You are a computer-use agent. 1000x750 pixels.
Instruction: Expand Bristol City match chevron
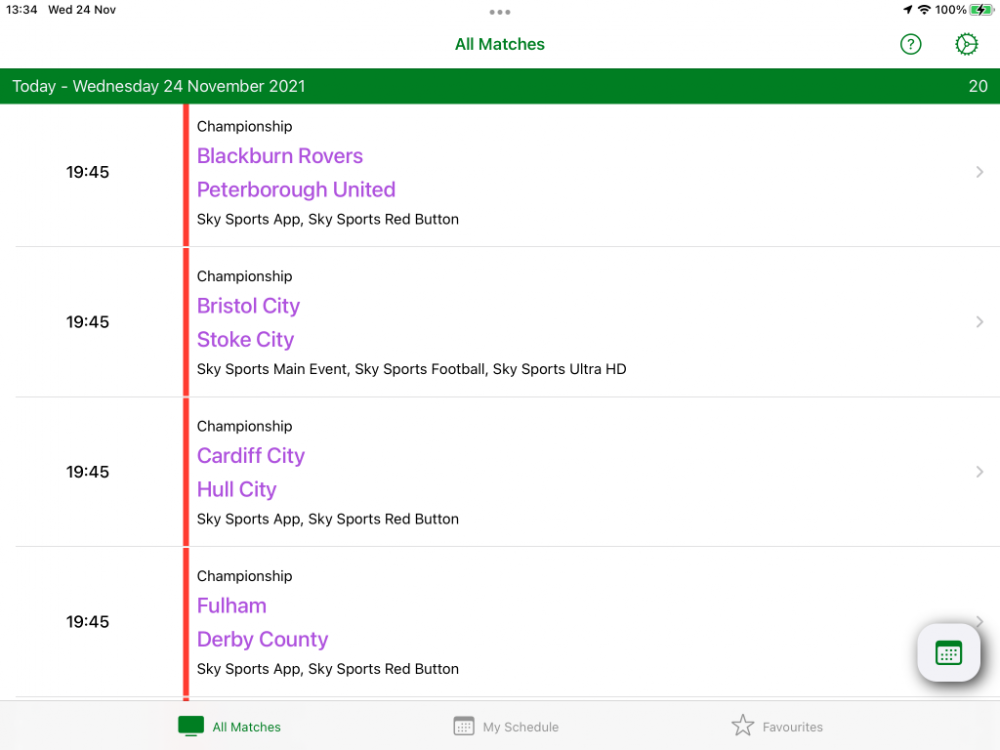(979, 322)
